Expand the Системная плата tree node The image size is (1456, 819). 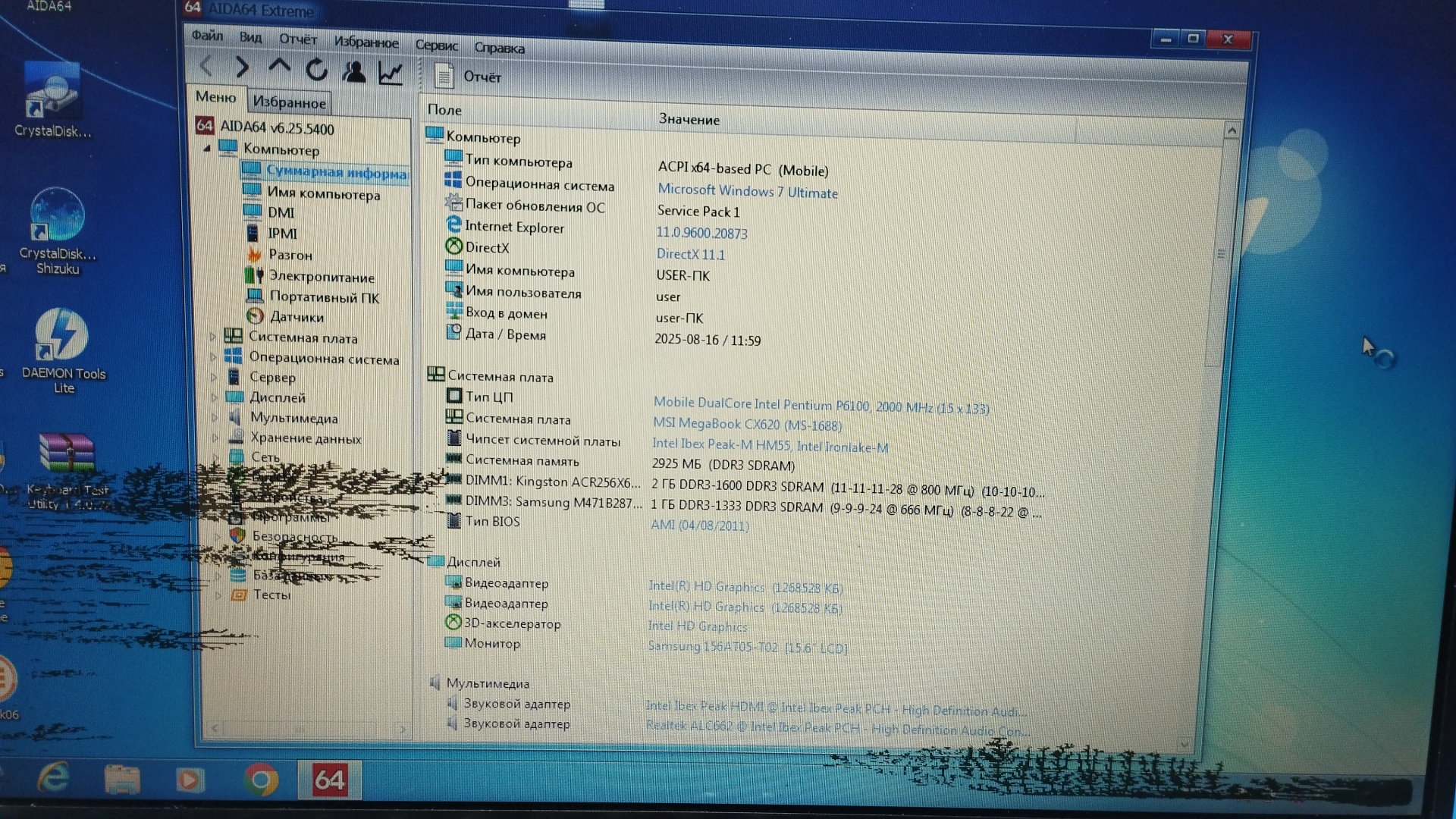213,336
